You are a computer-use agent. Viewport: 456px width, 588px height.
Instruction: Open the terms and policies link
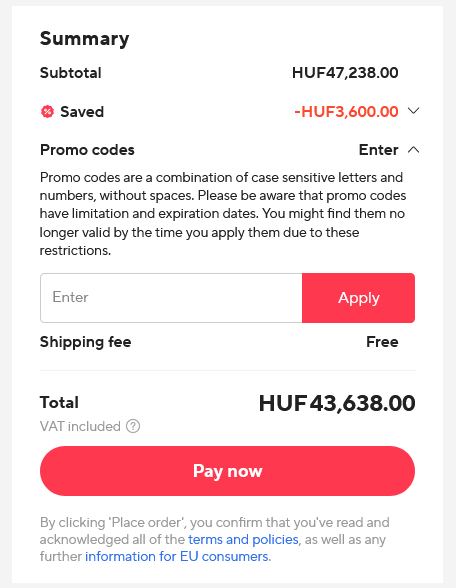tap(243, 539)
